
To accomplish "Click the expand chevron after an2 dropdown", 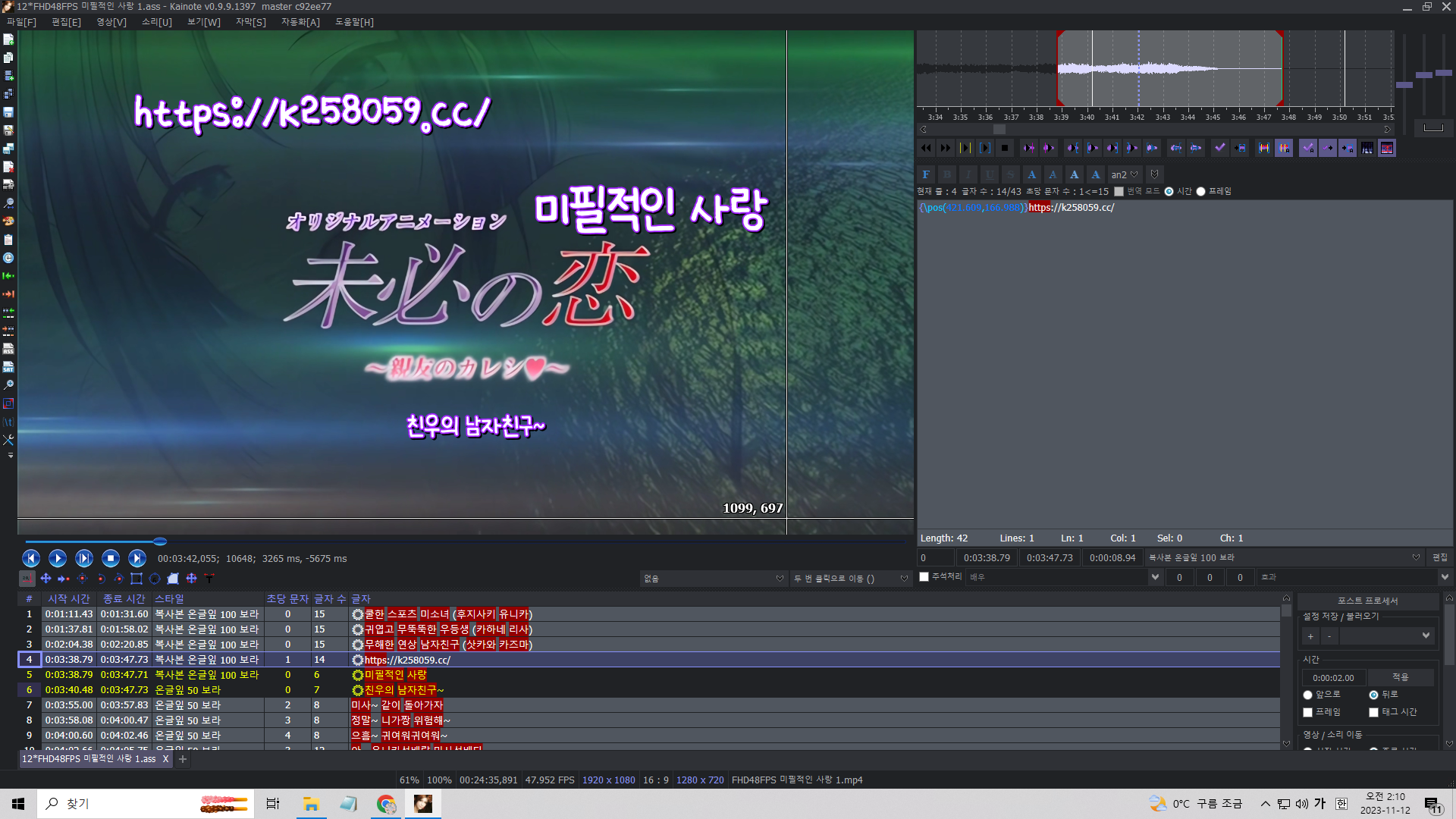I will [1154, 174].
